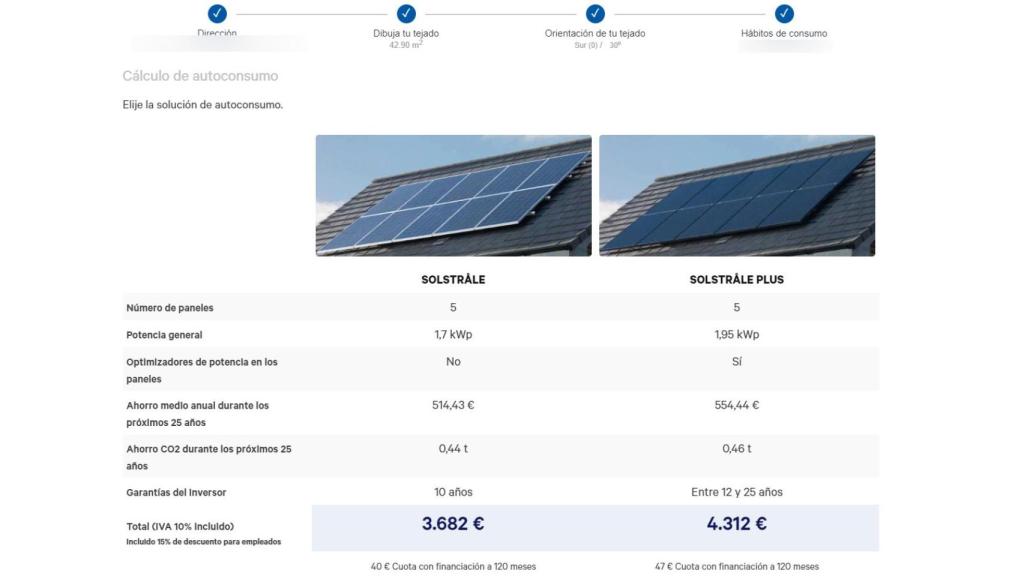
Task: Click the Cálculo de autoconsumo heading
Action: pyautogui.click(x=200, y=75)
